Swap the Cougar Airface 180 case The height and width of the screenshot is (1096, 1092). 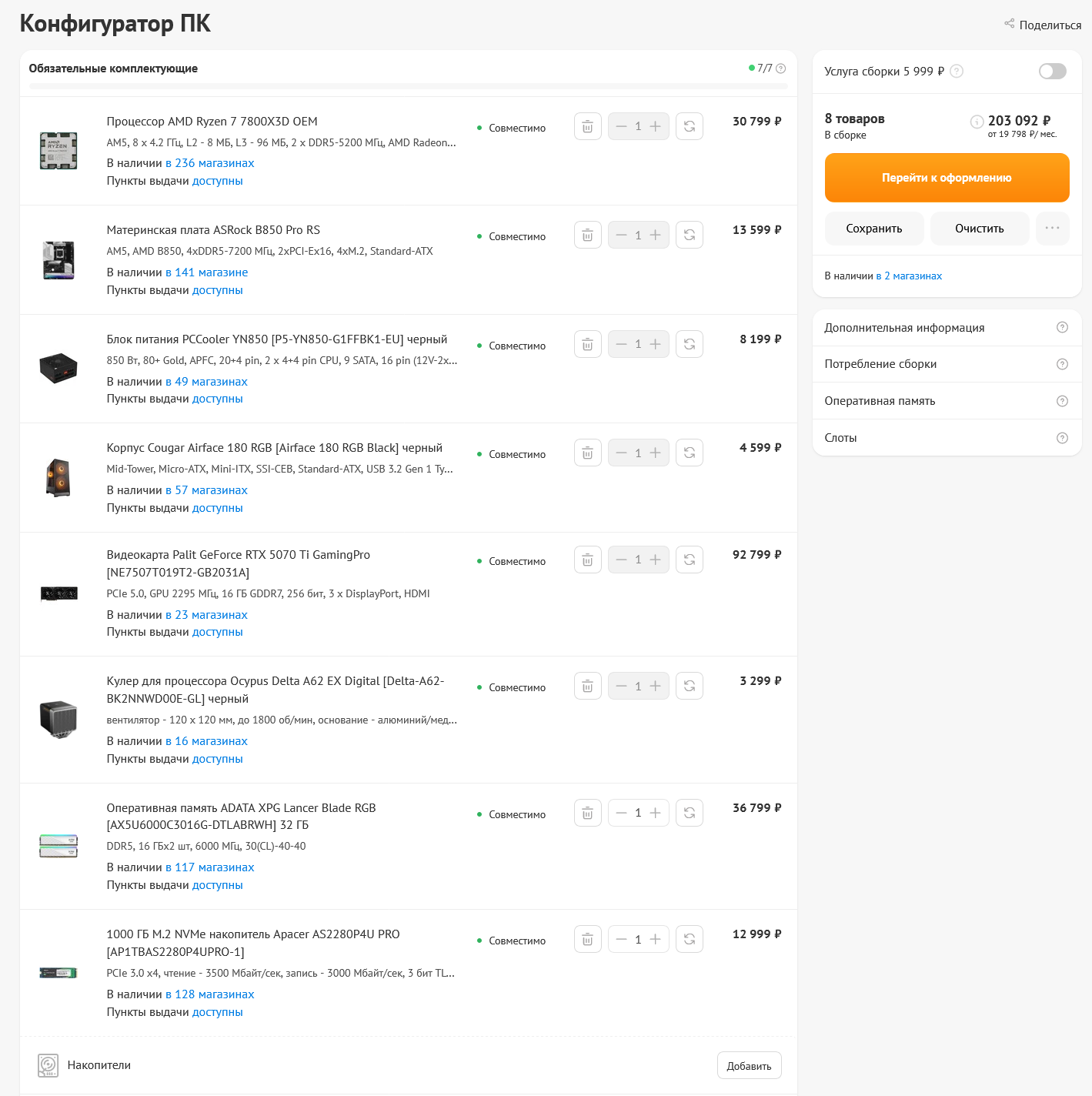pos(690,453)
